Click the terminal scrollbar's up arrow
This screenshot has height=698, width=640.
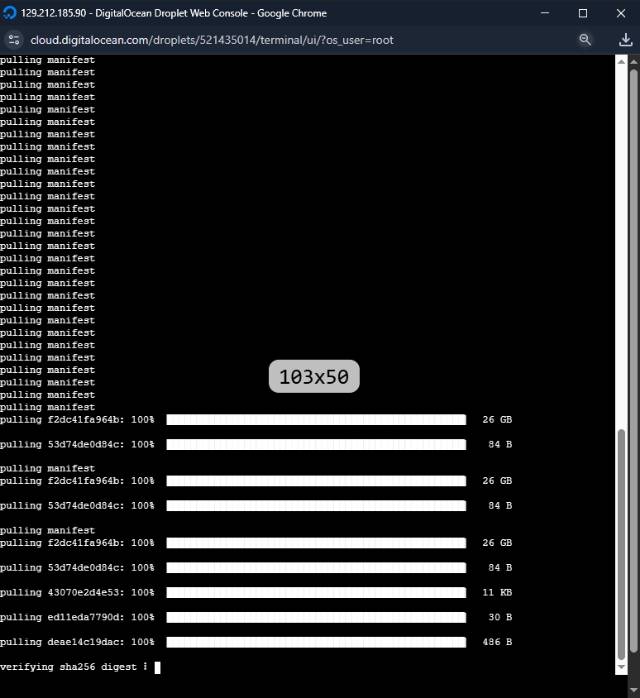click(622, 61)
